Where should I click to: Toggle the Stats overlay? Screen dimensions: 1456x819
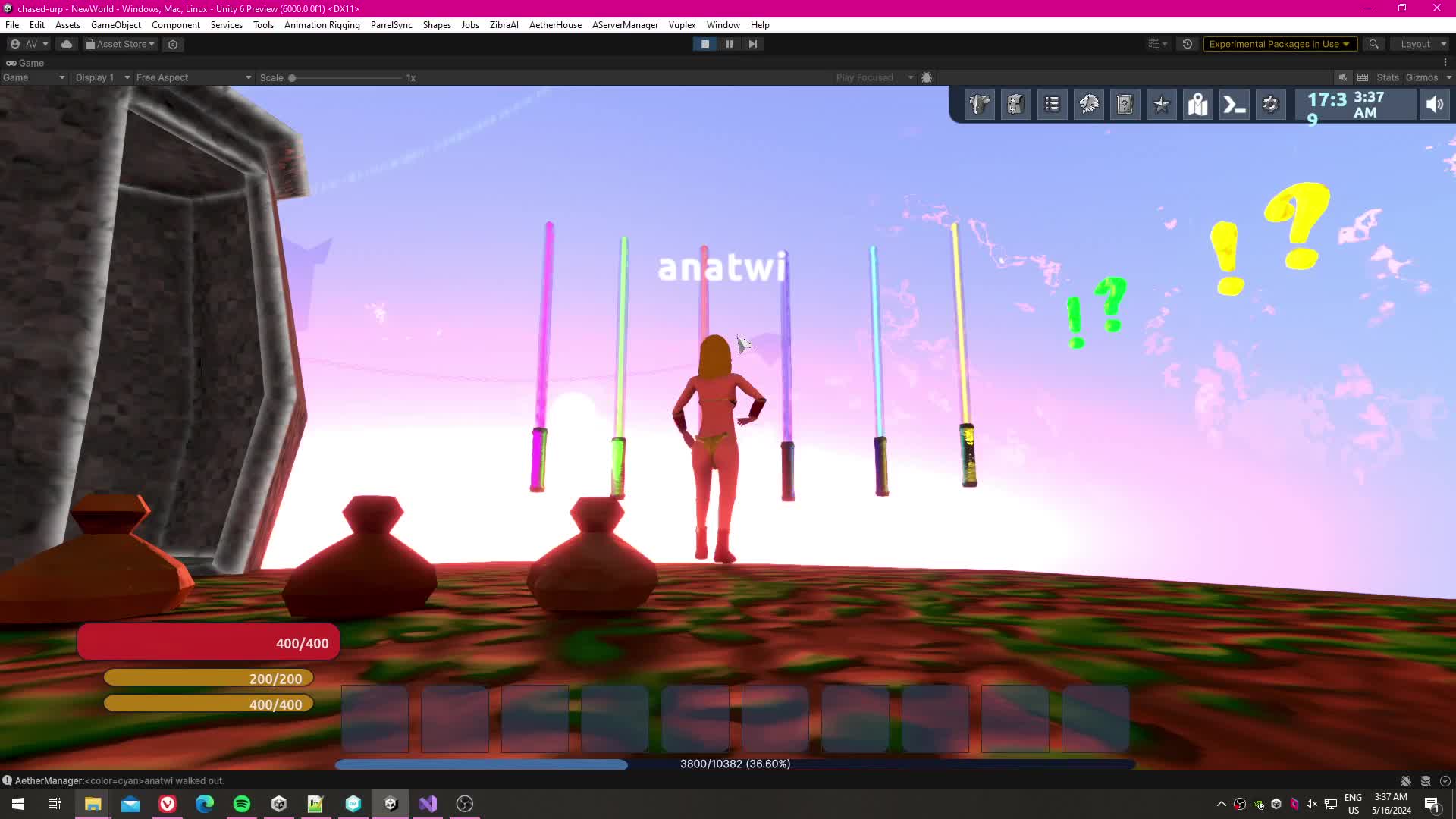coord(1387,77)
